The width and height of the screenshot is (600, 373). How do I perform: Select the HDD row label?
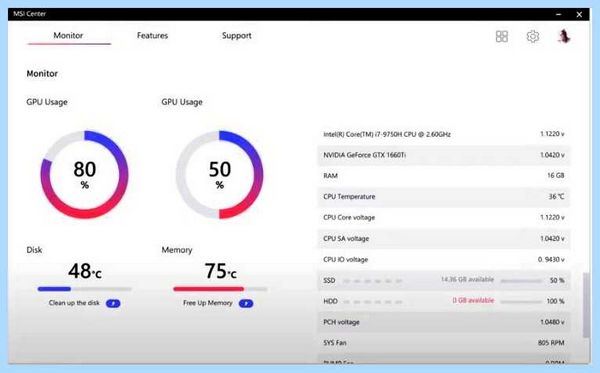click(x=330, y=301)
